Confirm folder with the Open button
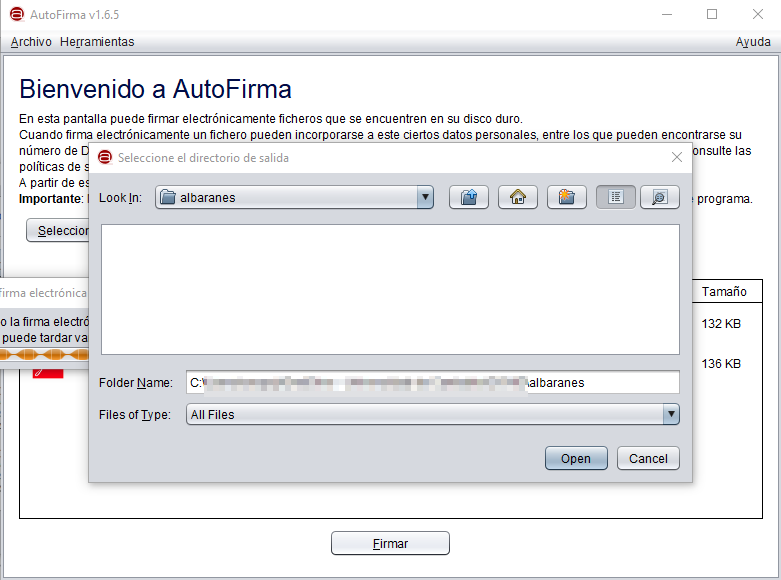 (576, 458)
